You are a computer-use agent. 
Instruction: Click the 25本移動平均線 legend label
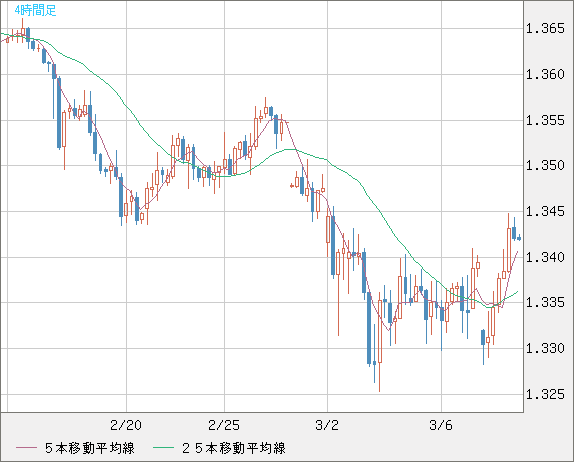click(x=234, y=448)
